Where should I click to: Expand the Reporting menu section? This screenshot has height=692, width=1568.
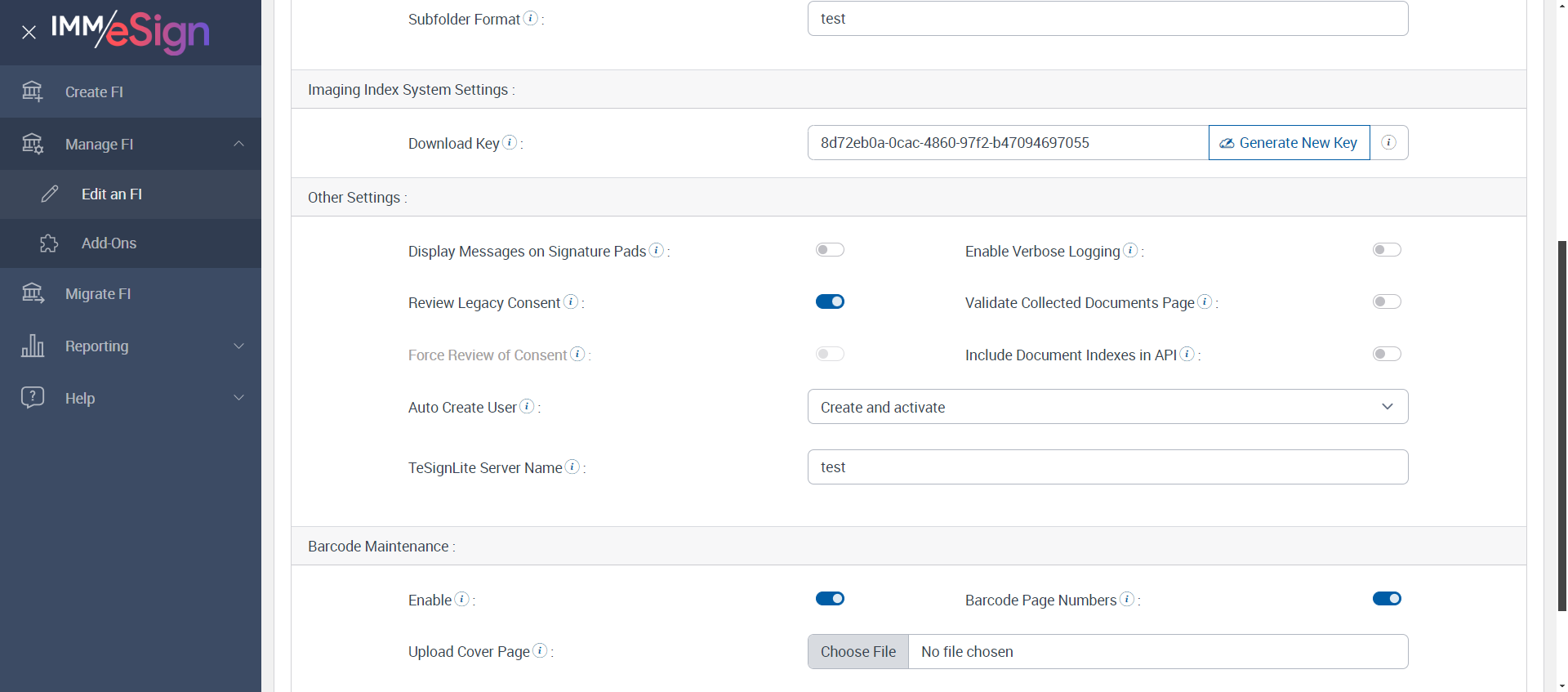pos(131,346)
